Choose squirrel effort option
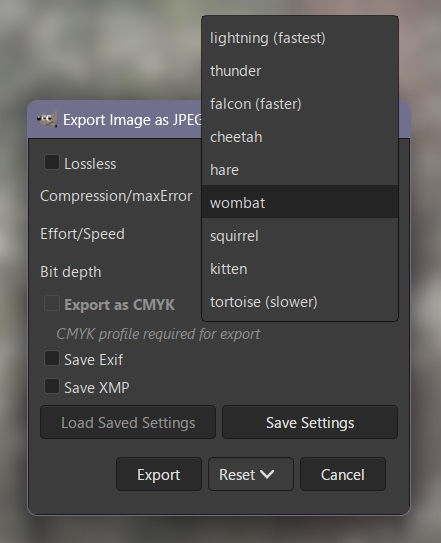Viewport: 441px width, 543px height. click(300, 236)
